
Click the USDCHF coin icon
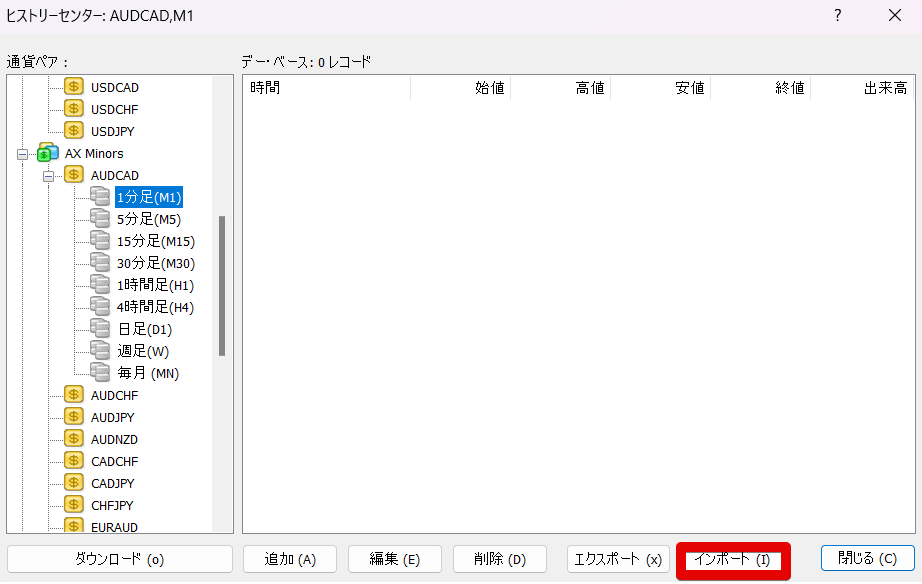point(74,109)
